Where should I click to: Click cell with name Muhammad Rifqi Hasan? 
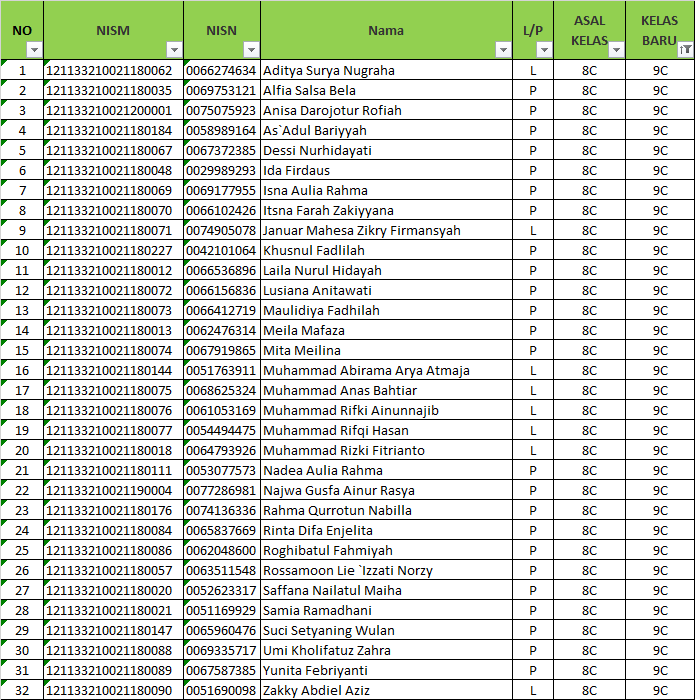coord(386,431)
